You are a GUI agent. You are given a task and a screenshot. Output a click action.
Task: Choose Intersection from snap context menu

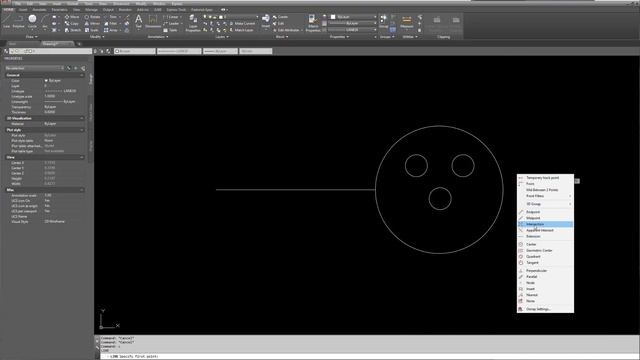click(x=545, y=224)
